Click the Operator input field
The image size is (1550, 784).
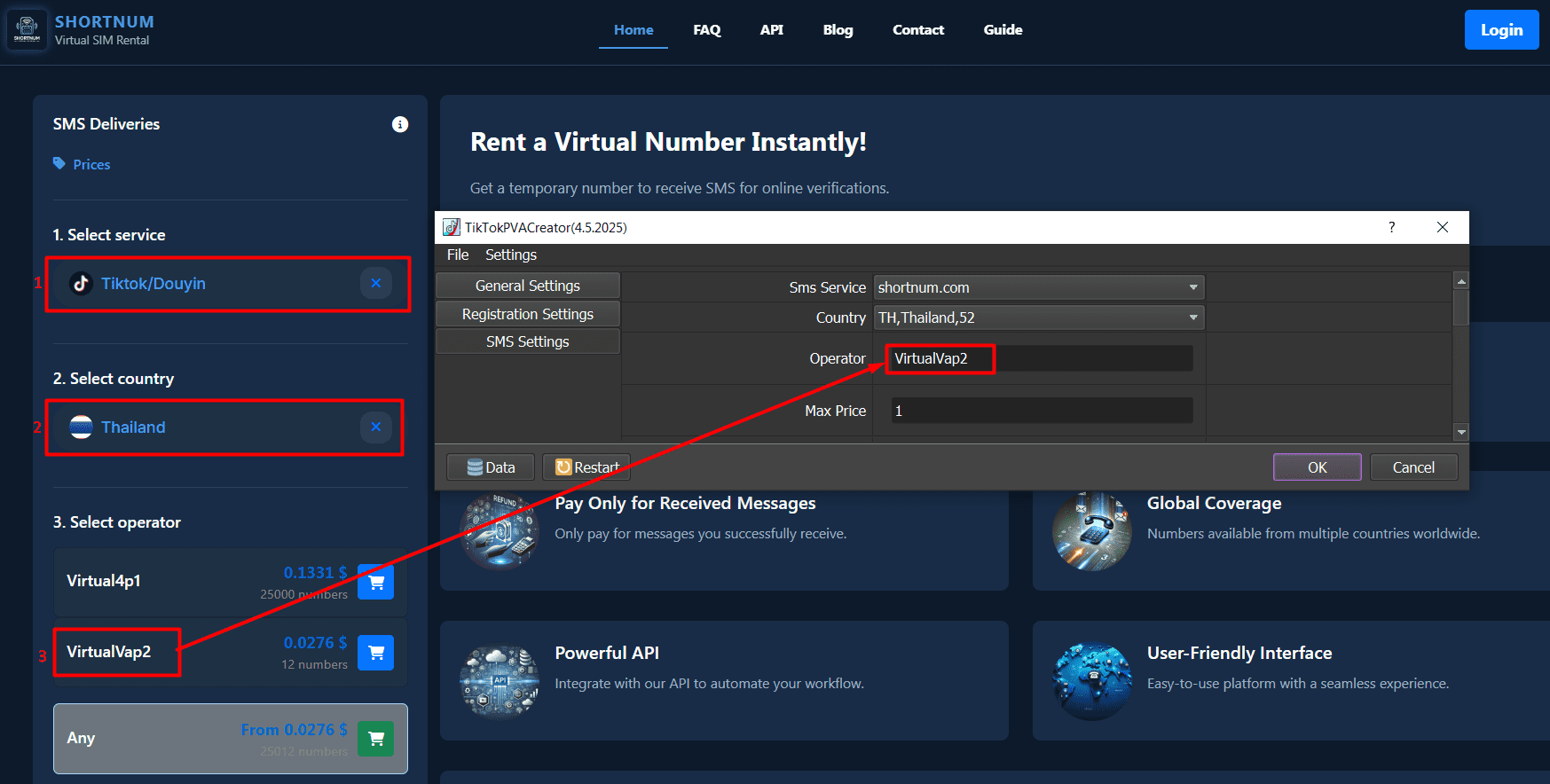[x=1042, y=358]
